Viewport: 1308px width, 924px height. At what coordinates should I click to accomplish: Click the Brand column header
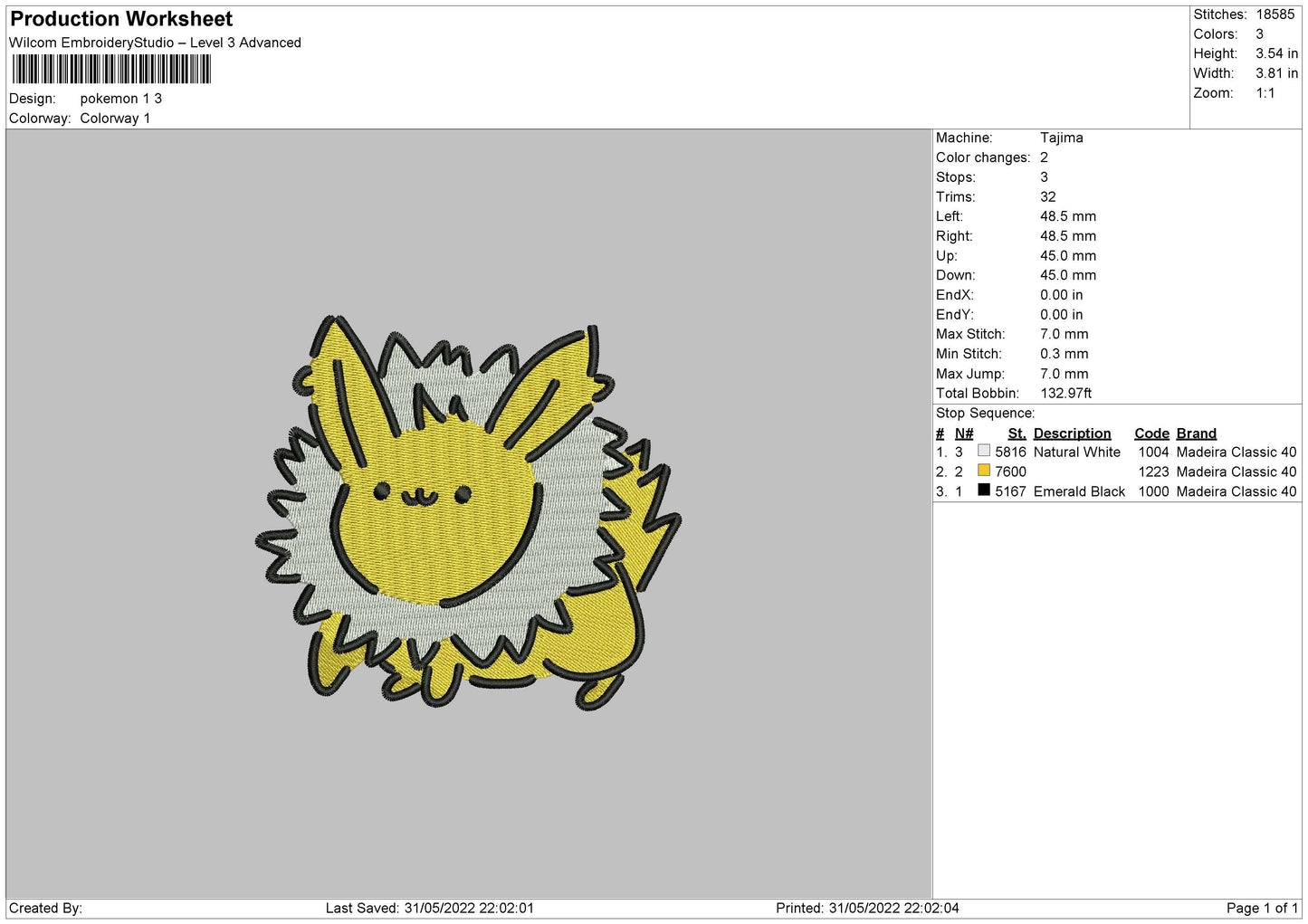1196,433
